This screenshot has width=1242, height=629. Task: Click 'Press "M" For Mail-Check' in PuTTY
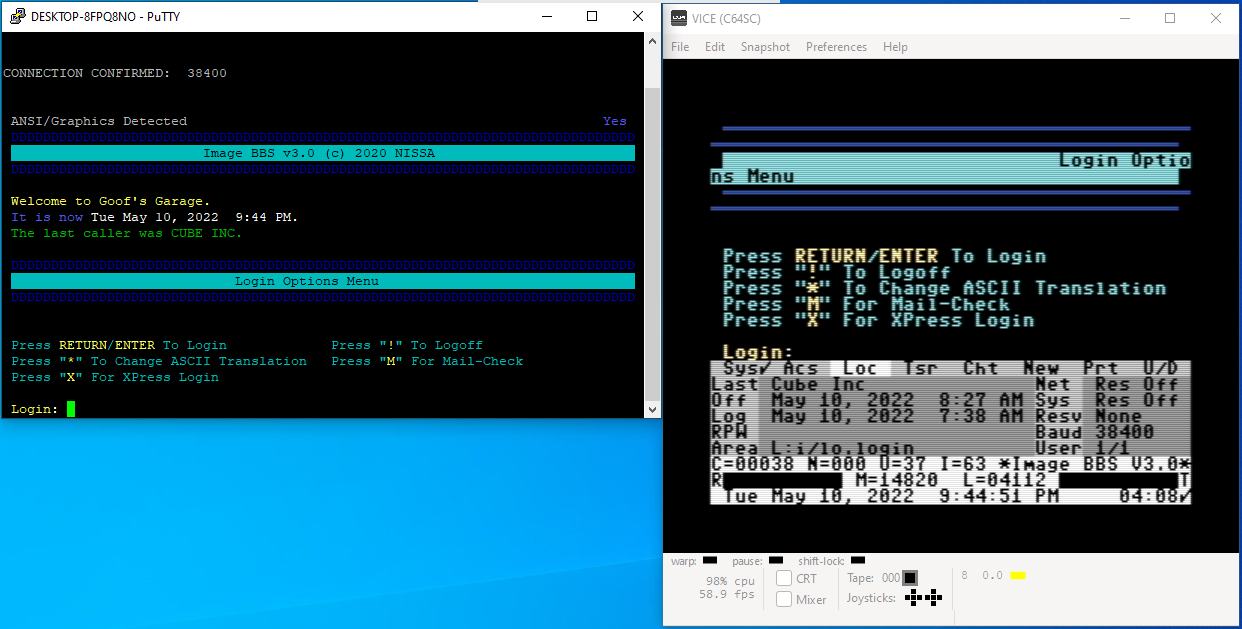[x=427, y=361]
